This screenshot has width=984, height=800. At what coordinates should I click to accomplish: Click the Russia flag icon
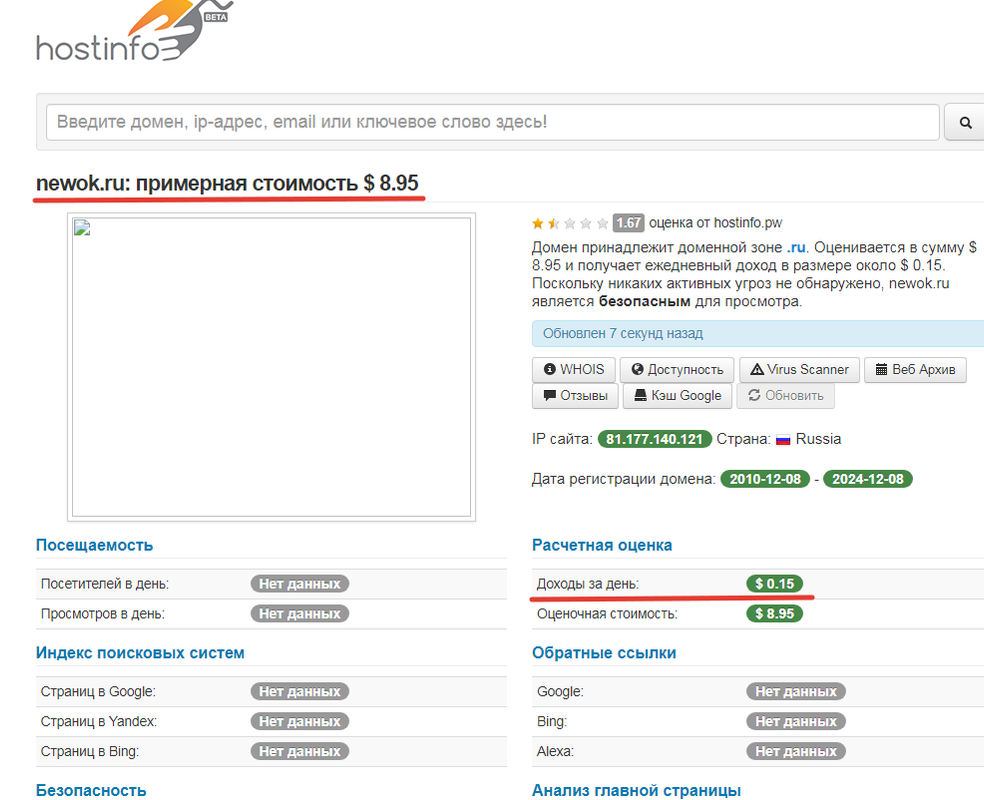pos(783,440)
